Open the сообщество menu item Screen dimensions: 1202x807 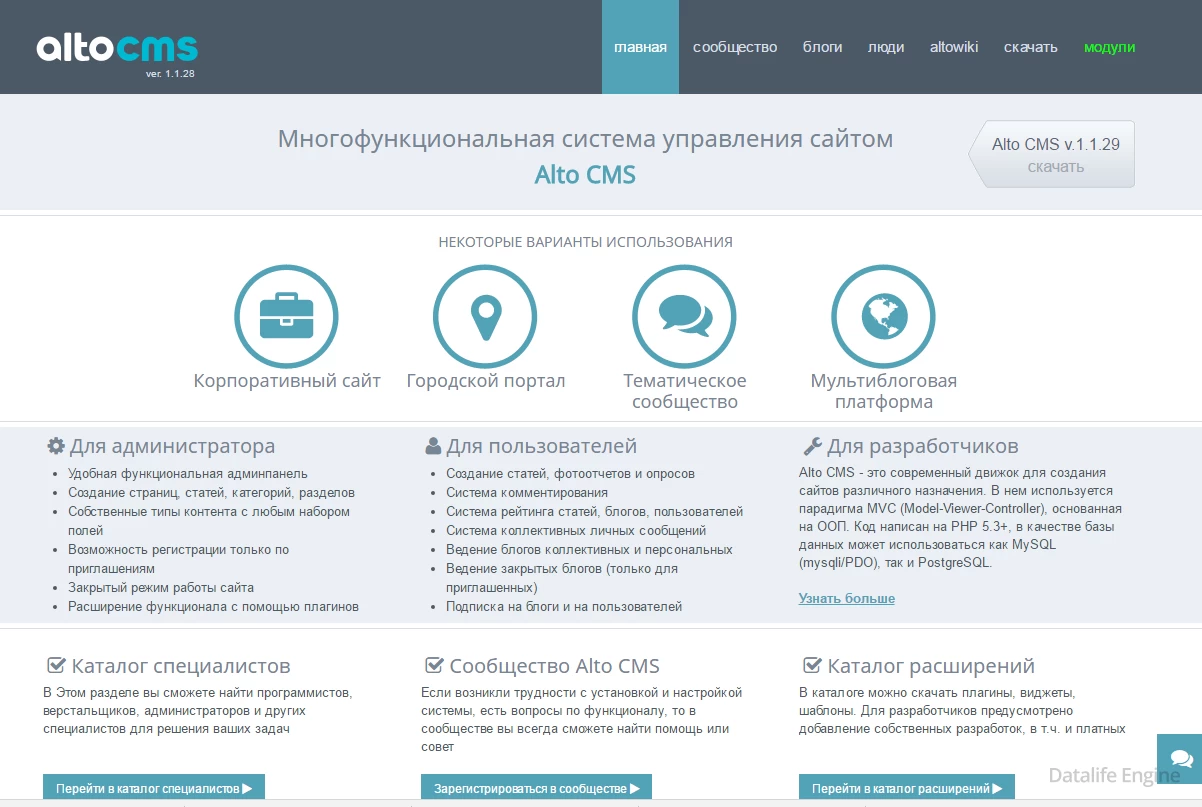pos(735,47)
